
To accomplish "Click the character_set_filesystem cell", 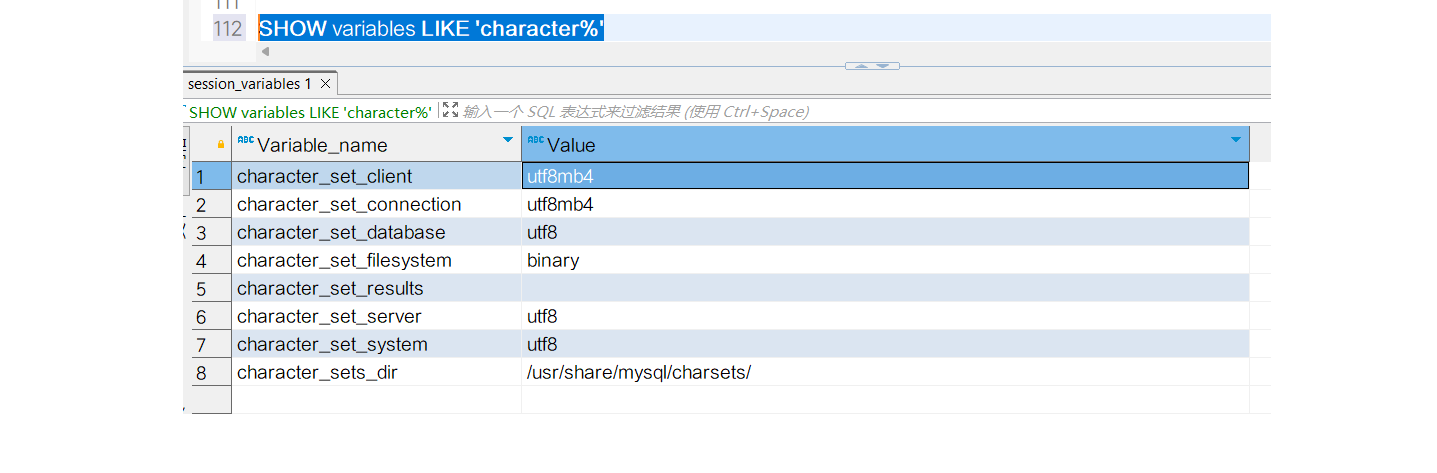I will [x=376, y=260].
